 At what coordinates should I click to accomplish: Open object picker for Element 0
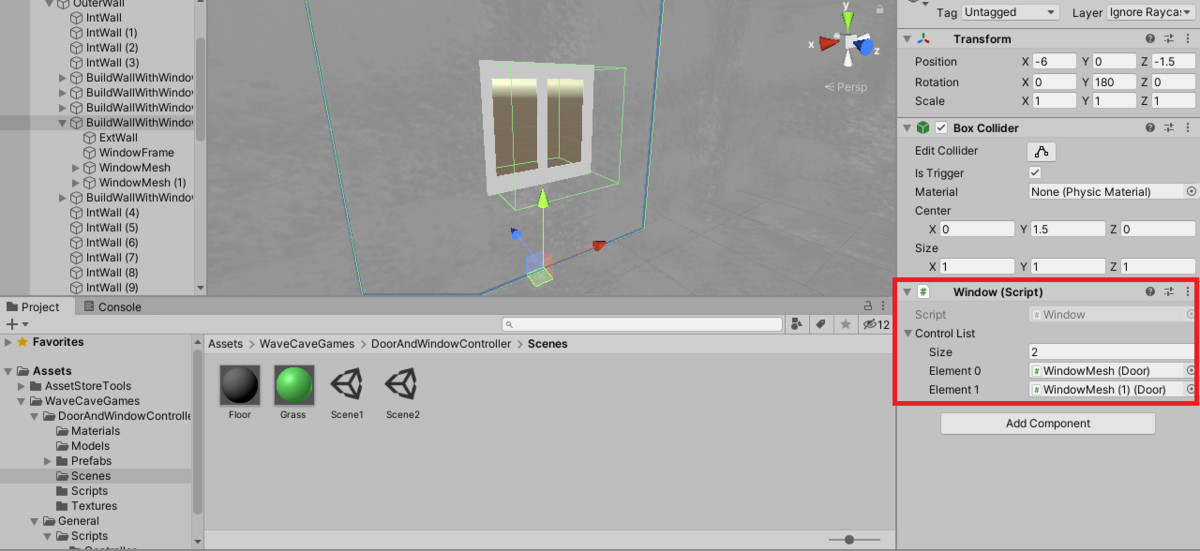tap(1190, 370)
